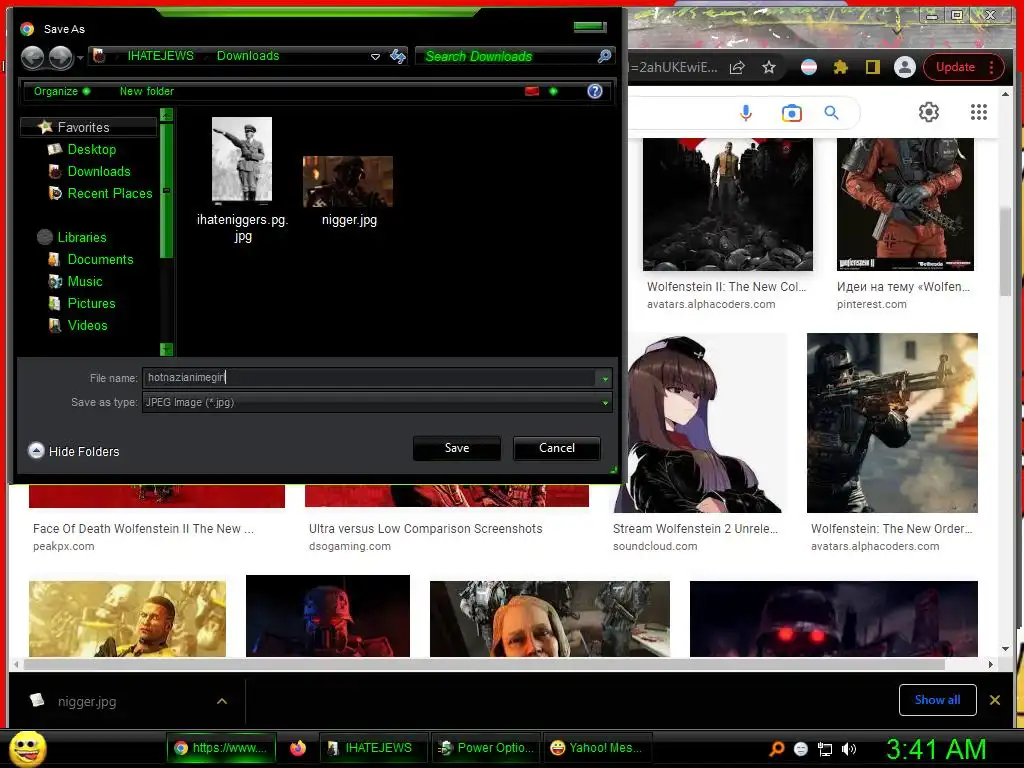Share this page from Chrome toolbar
1024x768 pixels.
coord(737,67)
